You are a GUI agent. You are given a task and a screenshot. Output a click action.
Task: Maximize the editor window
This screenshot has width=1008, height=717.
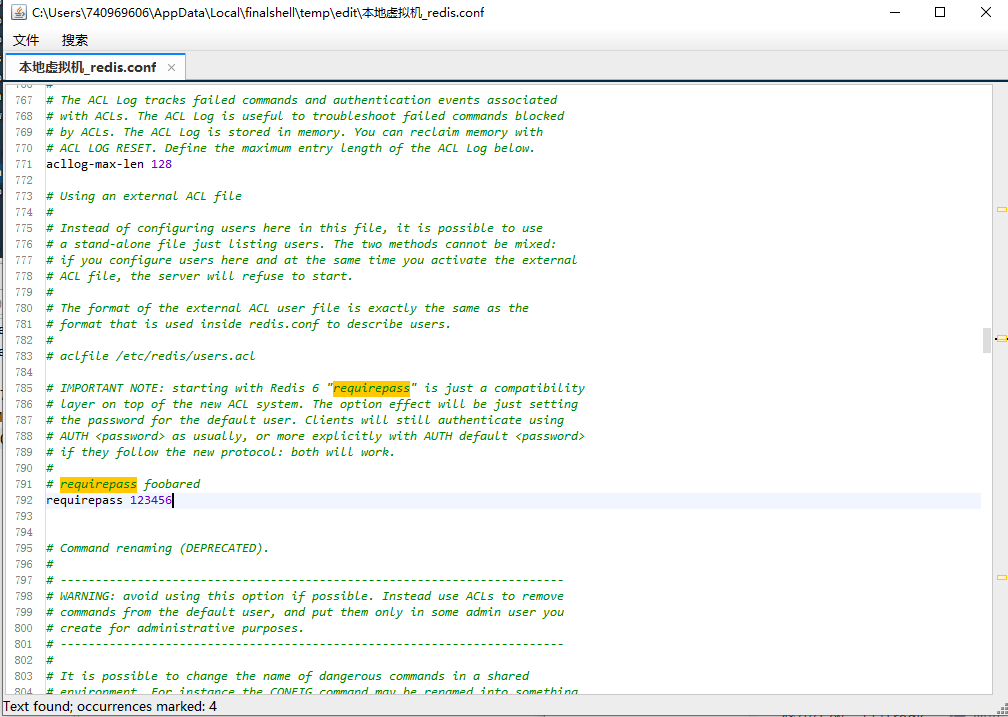click(940, 13)
